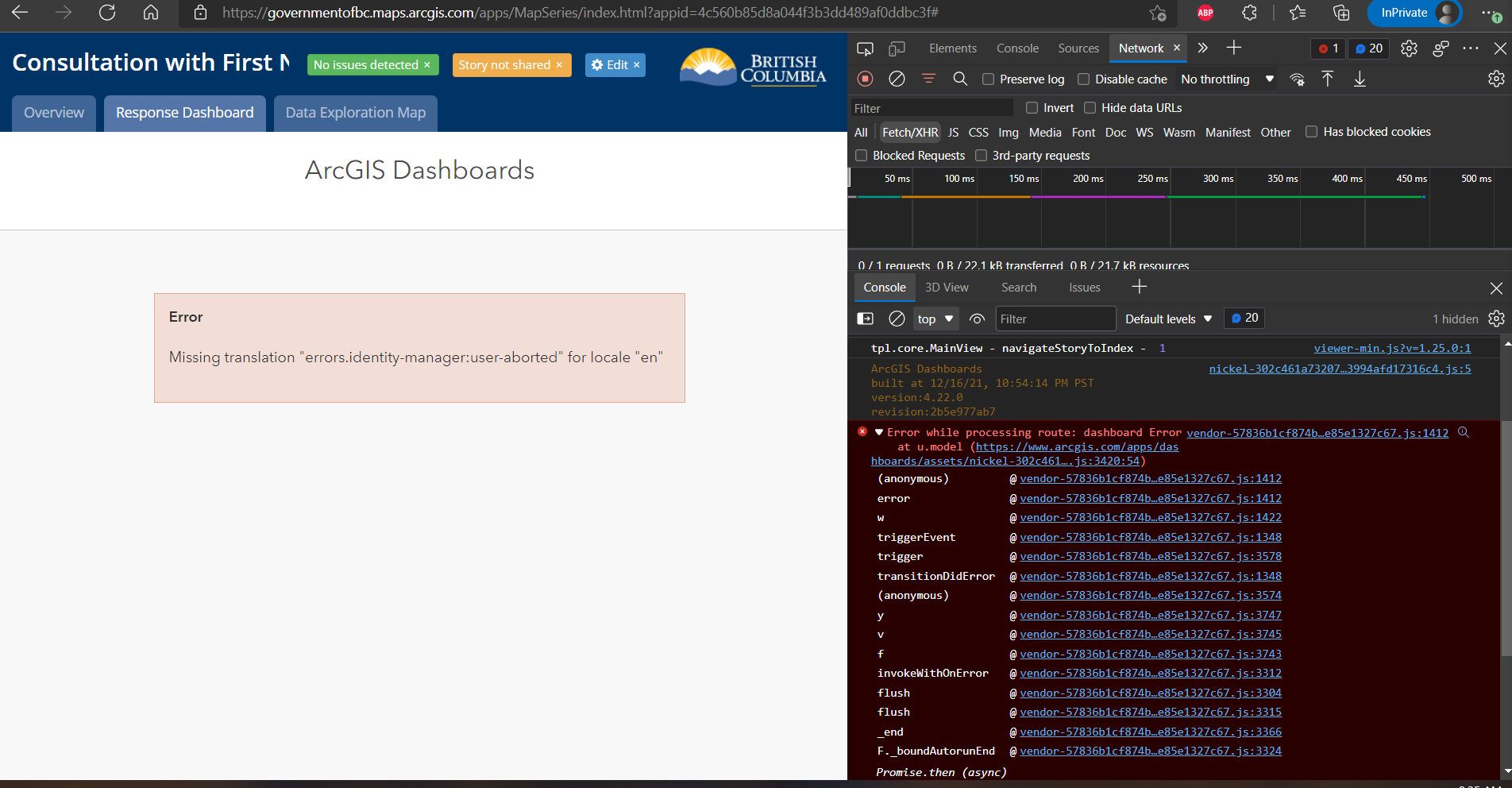The image size is (1512, 788).
Task: Export HAR file download arrow
Action: point(1360,79)
